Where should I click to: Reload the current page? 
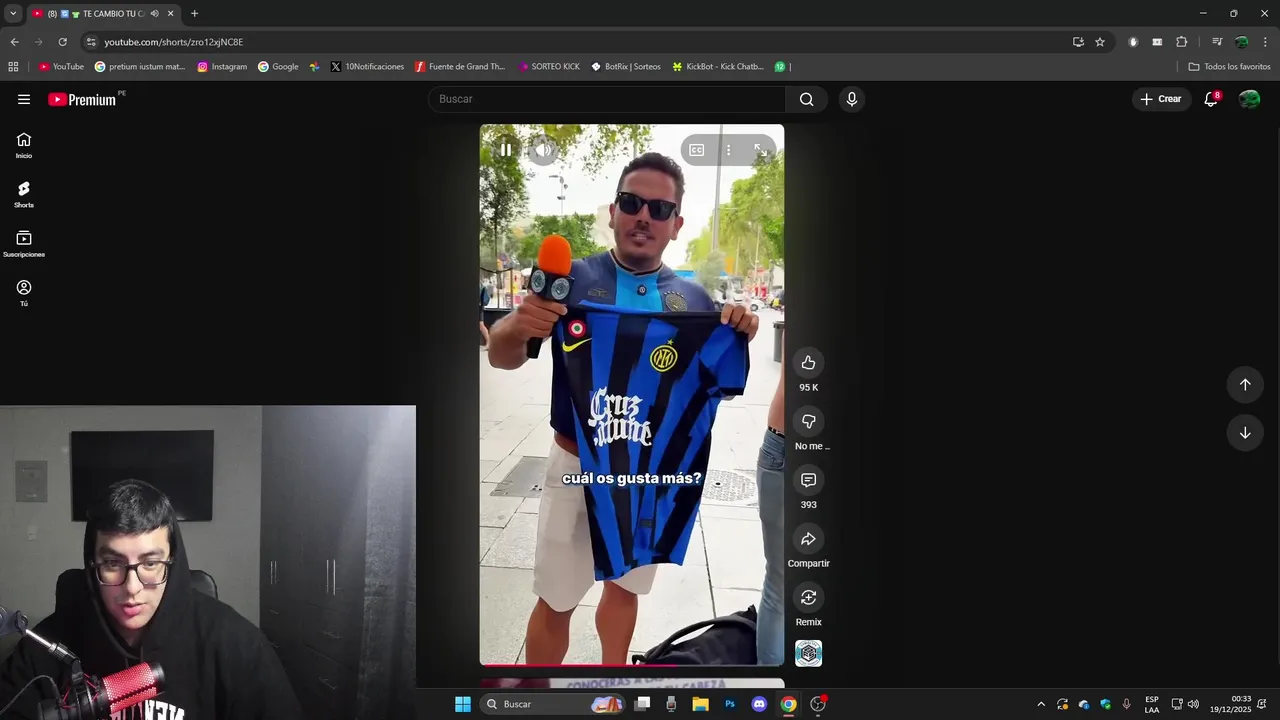click(62, 42)
